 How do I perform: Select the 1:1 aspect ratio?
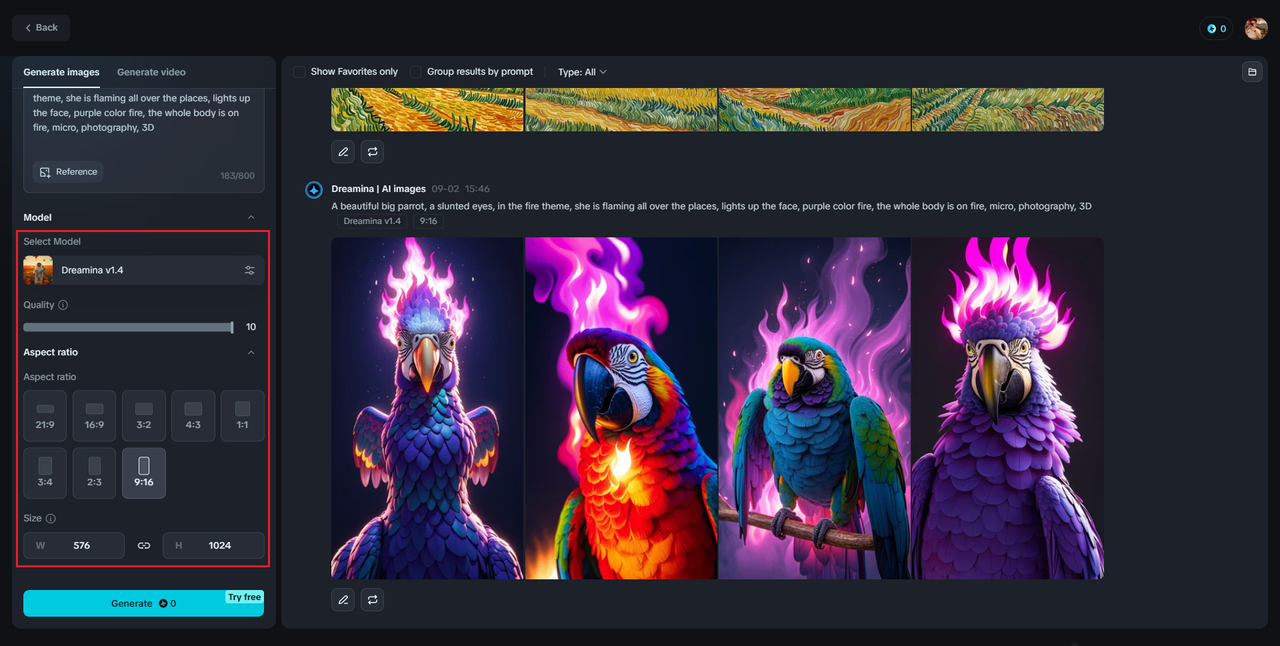tap(242, 416)
